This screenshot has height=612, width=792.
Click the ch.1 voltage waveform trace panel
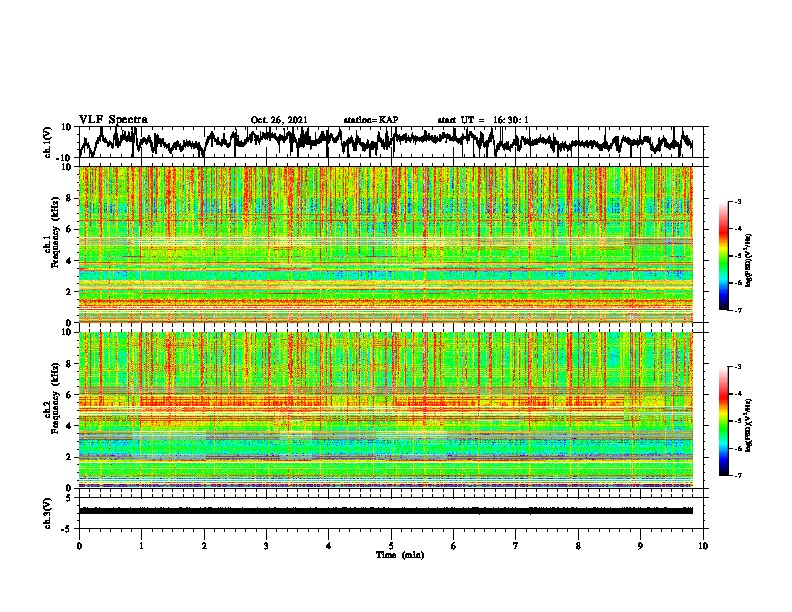pyautogui.click(x=393, y=142)
